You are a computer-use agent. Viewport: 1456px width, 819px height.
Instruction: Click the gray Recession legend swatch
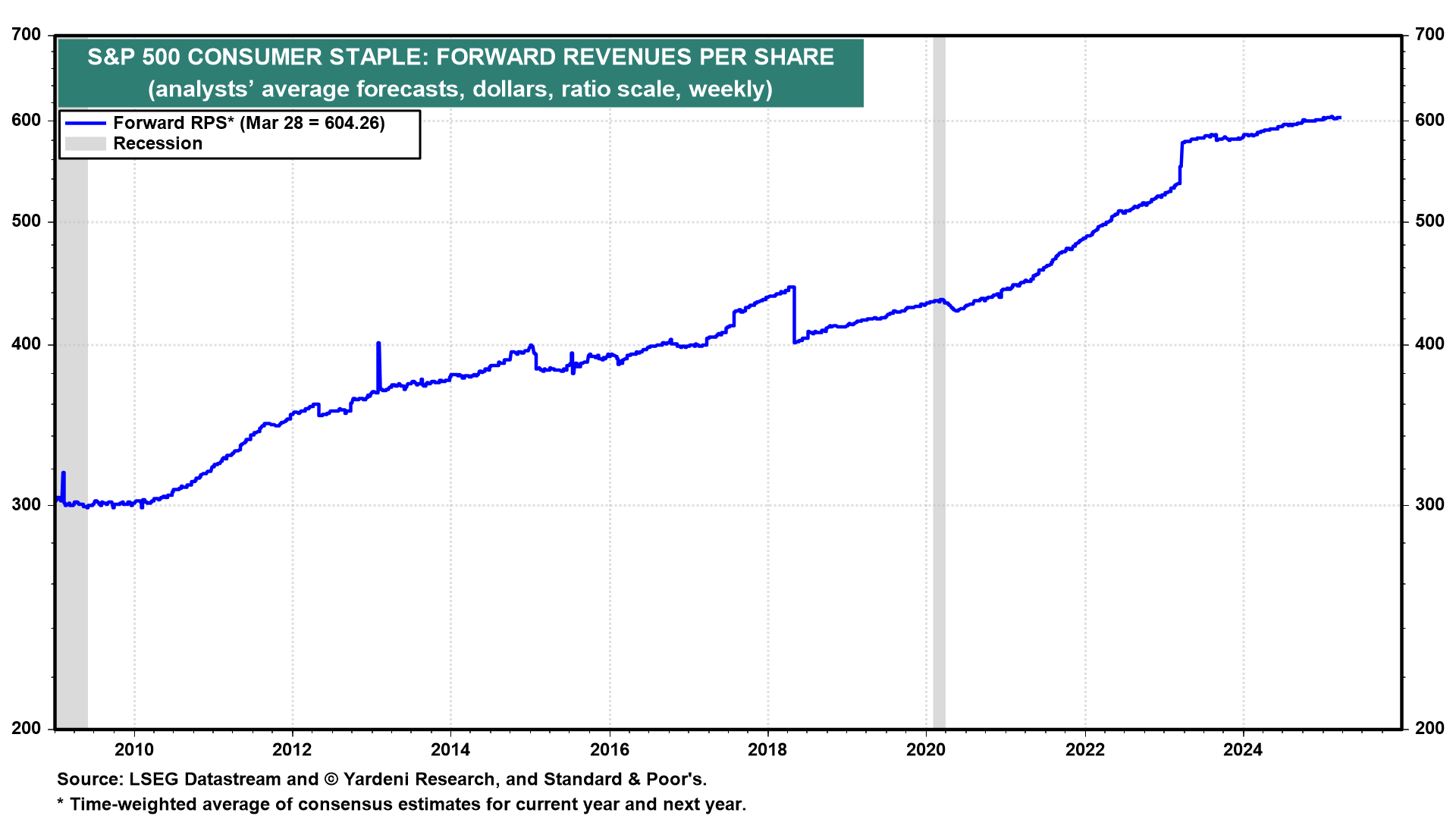pyautogui.click(x=85, y=144)
